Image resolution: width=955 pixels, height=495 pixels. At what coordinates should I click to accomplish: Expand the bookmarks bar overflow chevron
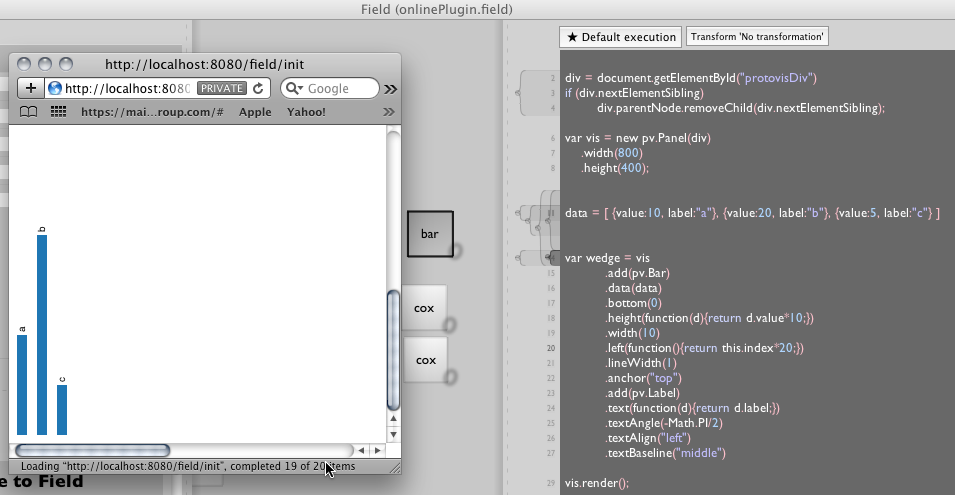click(x=388, y=111)
